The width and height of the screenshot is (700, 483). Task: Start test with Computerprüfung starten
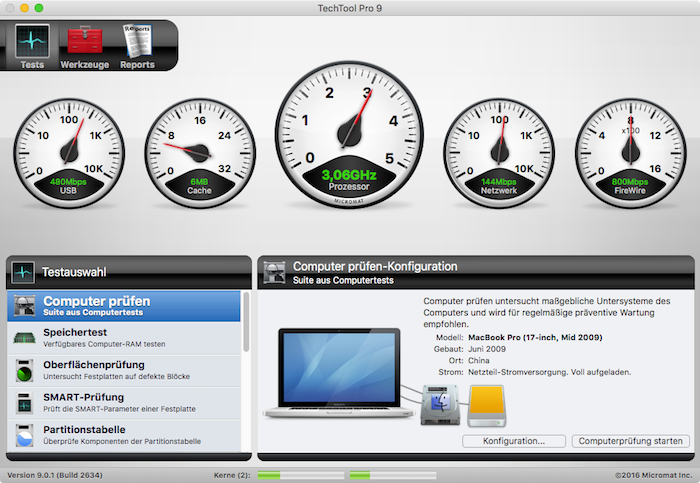[630, 441]
